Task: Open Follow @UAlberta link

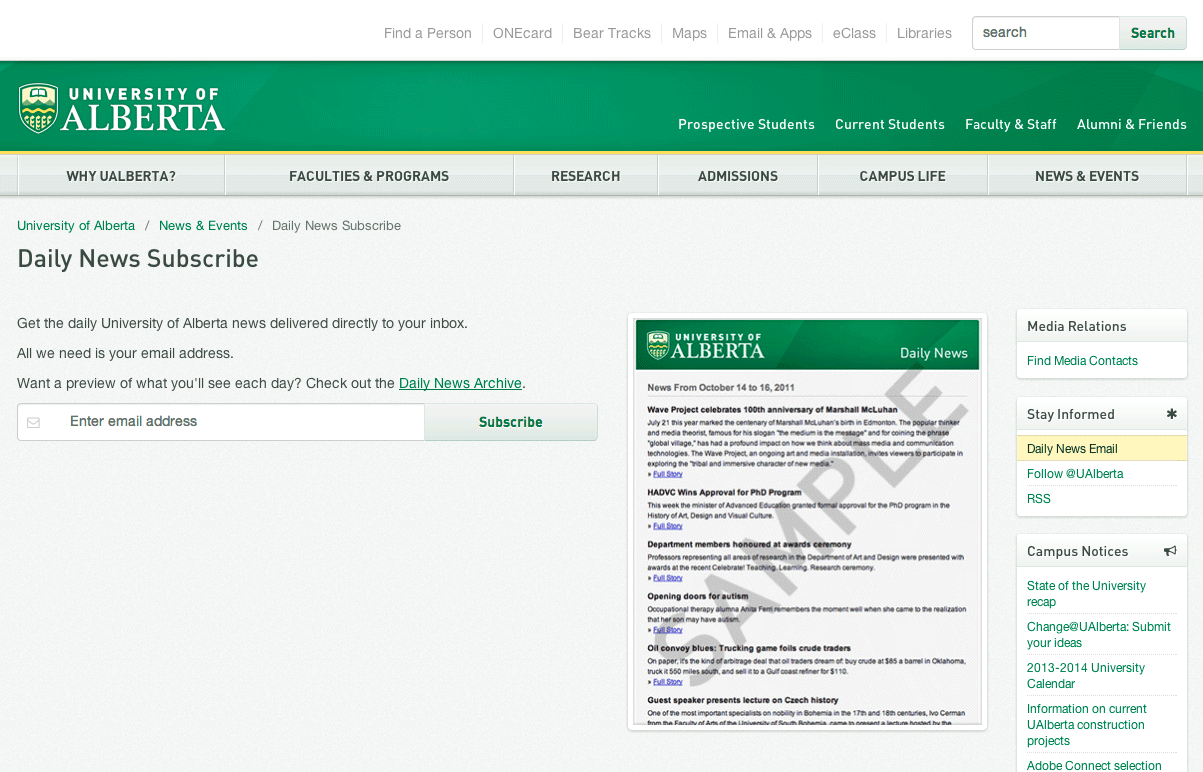Action: 1075,474
